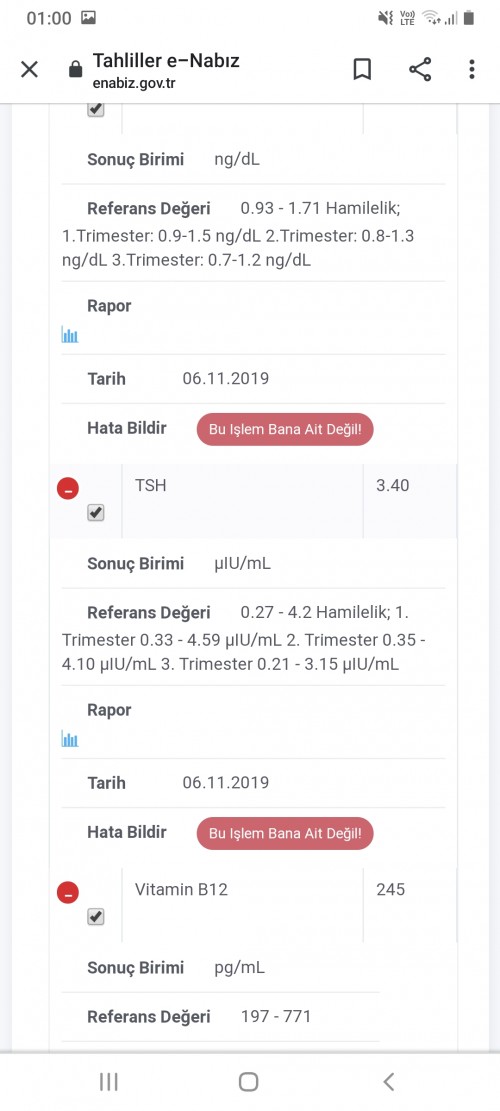
Task: Report error for the 06.11.2019 result above TSH
Action: coord(285,429)
